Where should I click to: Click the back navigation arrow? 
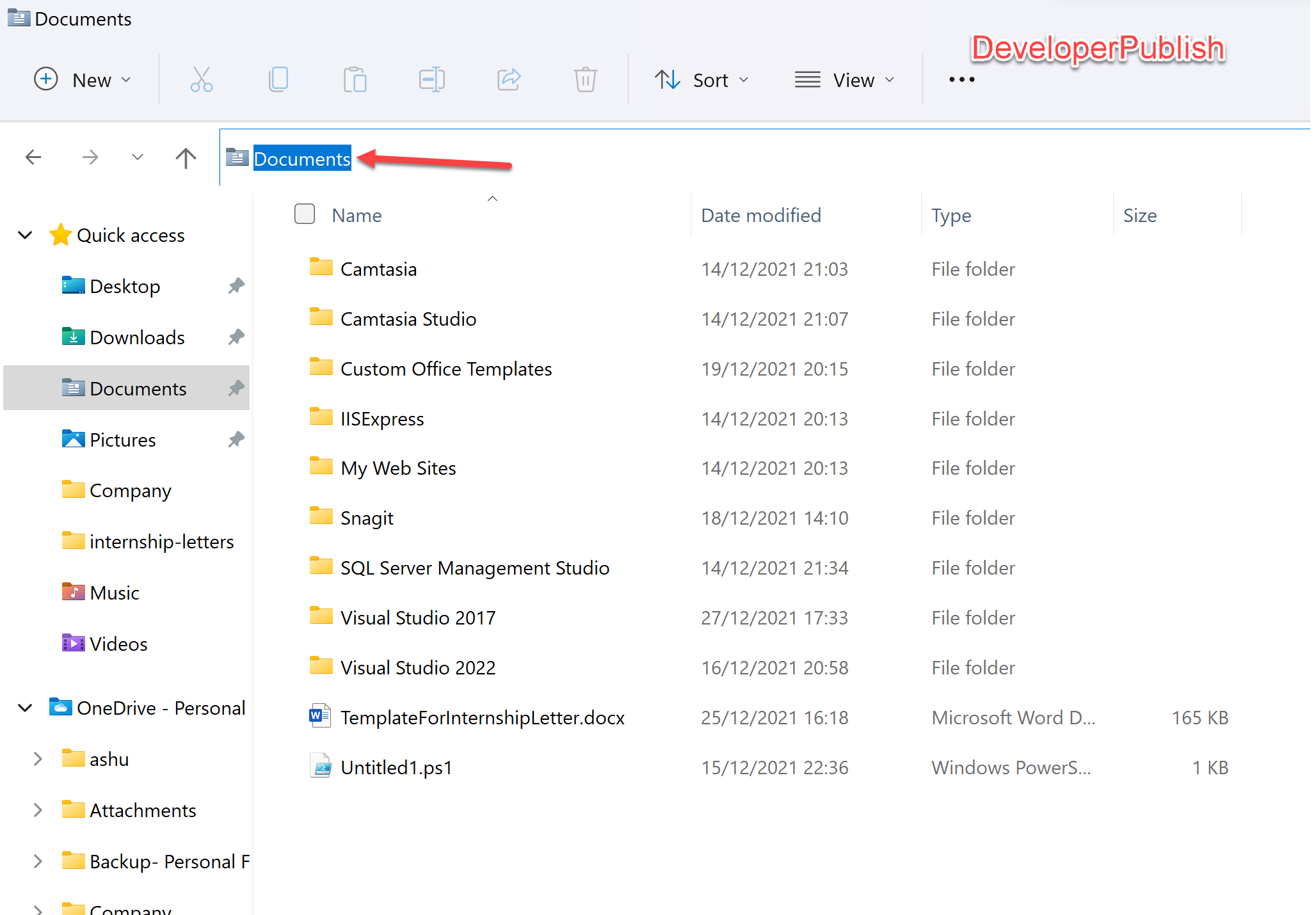pyautogui.click(x=33, y=157)
